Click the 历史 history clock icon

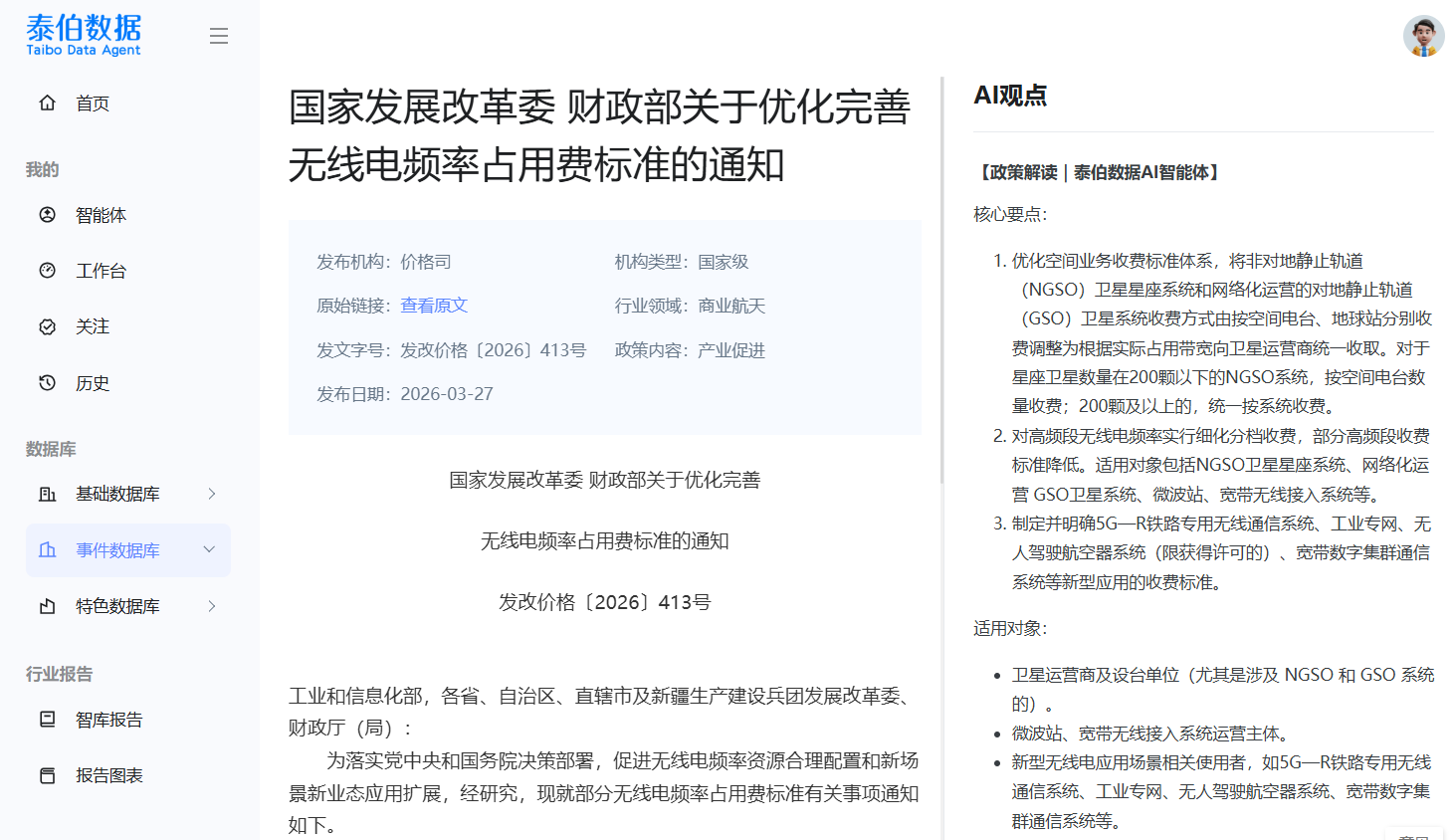(47, 383)
